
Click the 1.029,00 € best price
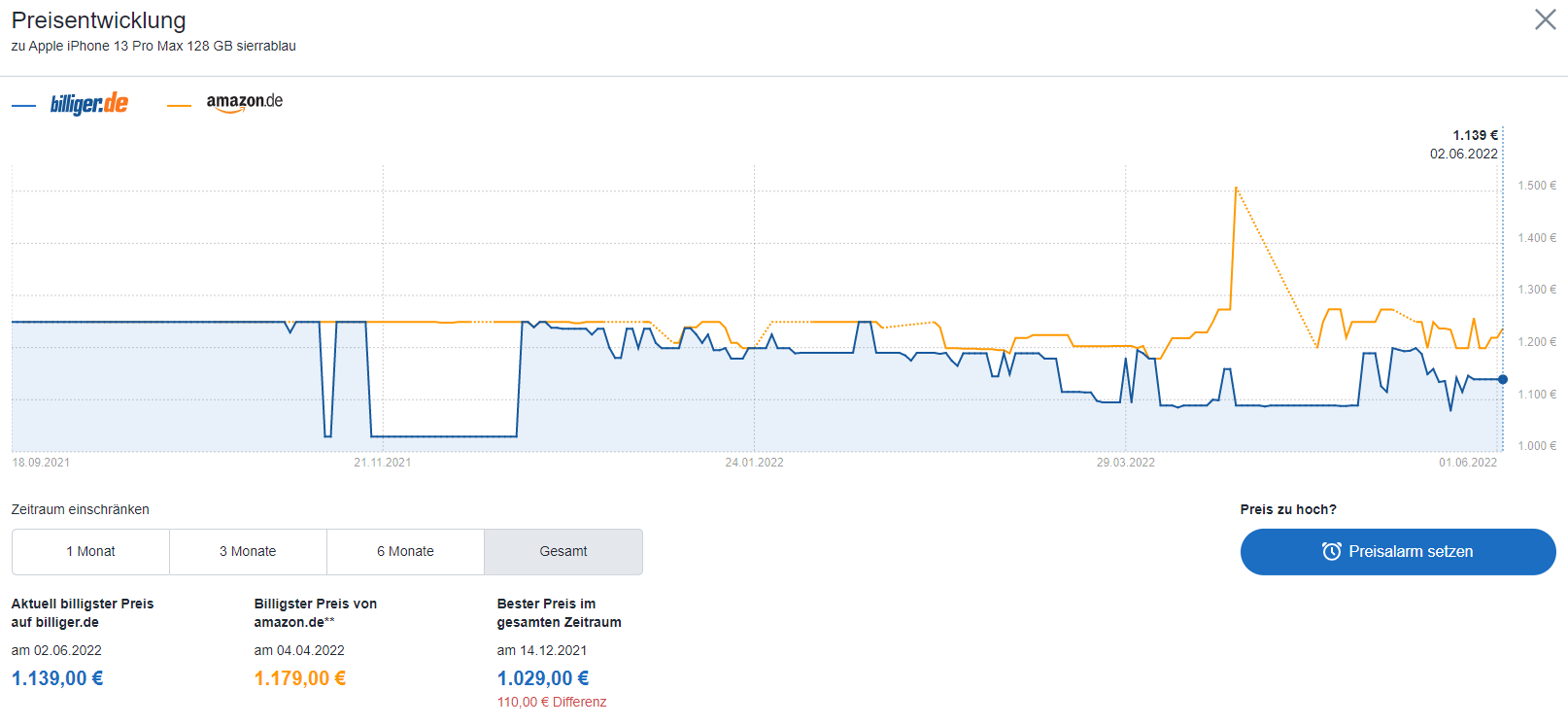click(543, 678)
